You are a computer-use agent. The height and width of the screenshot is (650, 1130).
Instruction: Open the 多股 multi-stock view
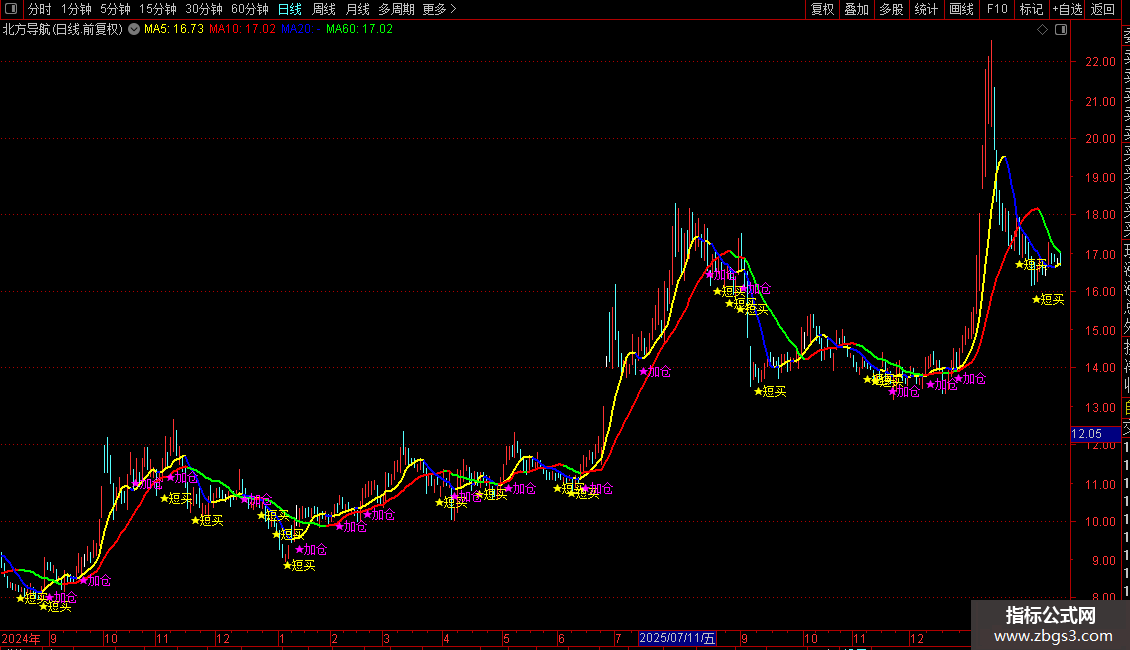891,9
